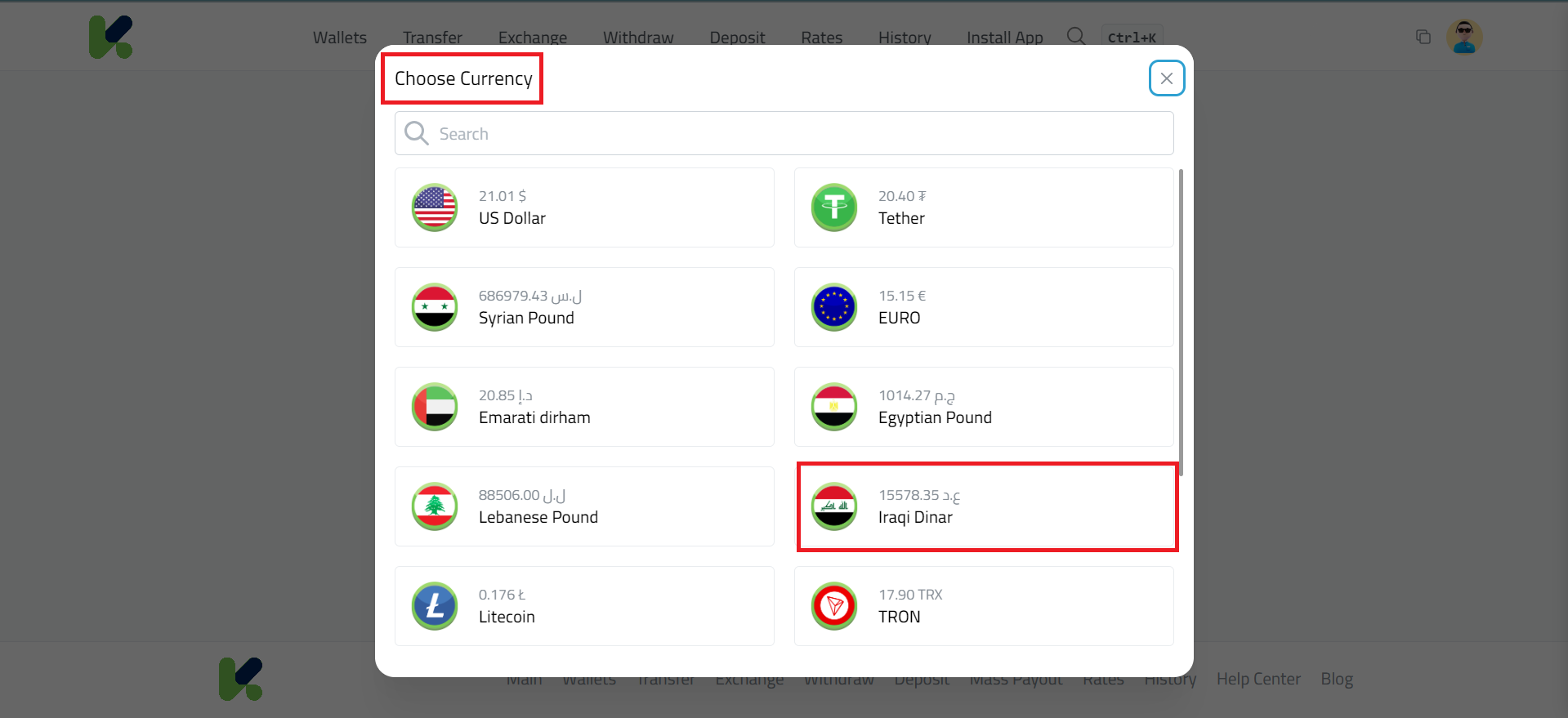Screen dimensions: 1568x718
Task: Open Deposit in the top navigation
Action: tap(737, 38)
